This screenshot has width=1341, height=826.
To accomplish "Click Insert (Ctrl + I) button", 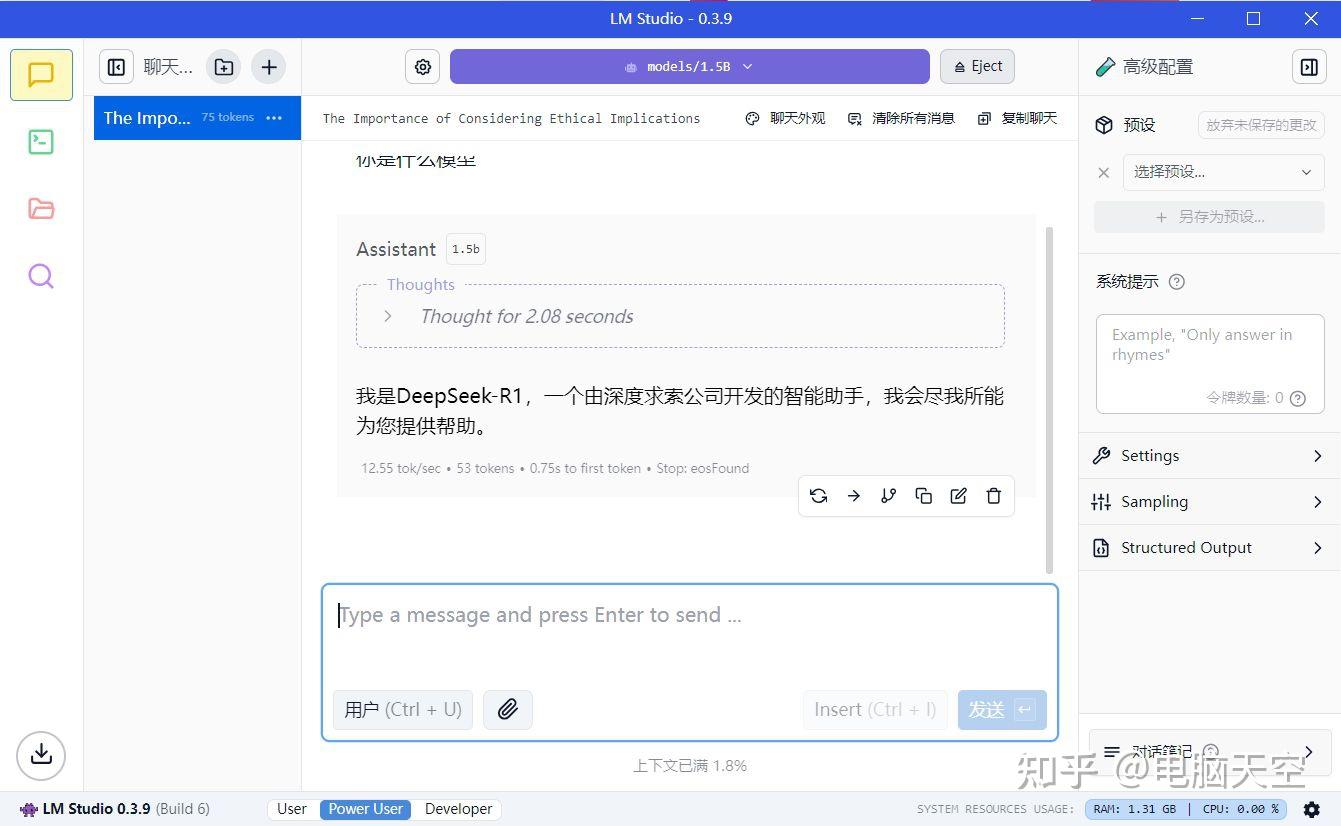I will (875, 710).
